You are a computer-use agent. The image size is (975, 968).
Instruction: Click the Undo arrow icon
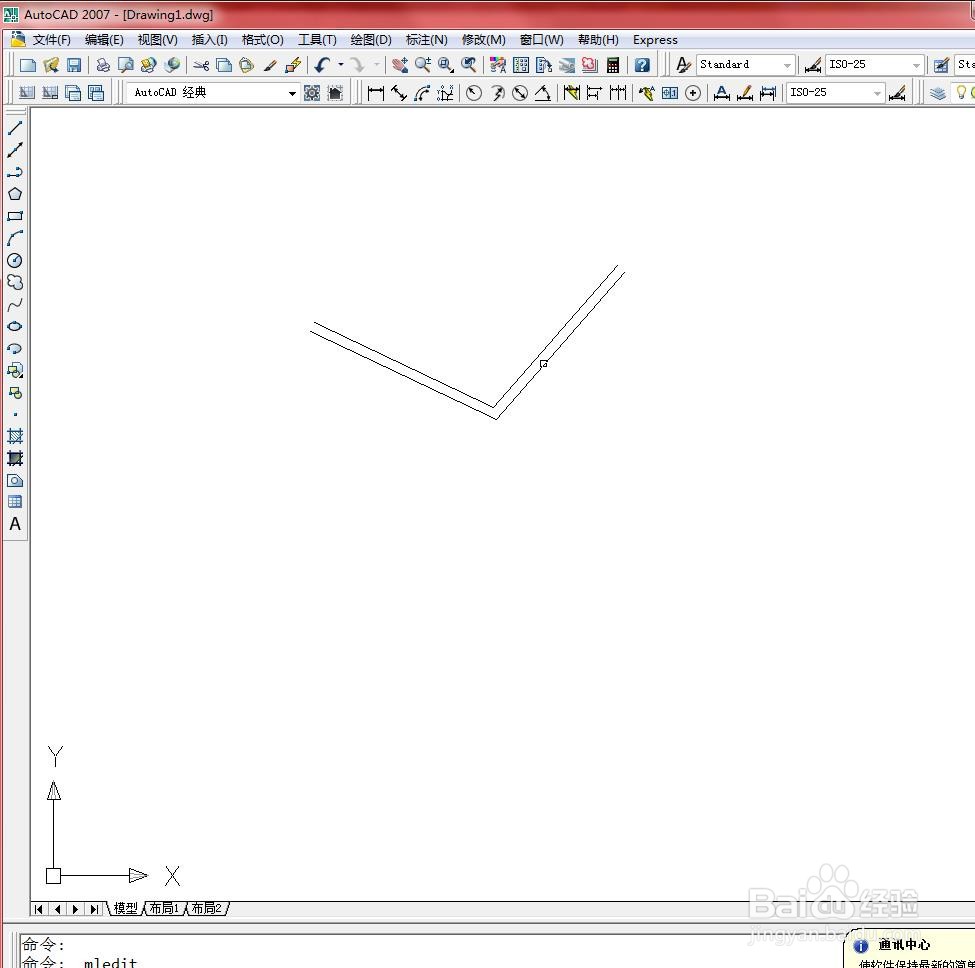pyautogui.click(x=322, y=65)
